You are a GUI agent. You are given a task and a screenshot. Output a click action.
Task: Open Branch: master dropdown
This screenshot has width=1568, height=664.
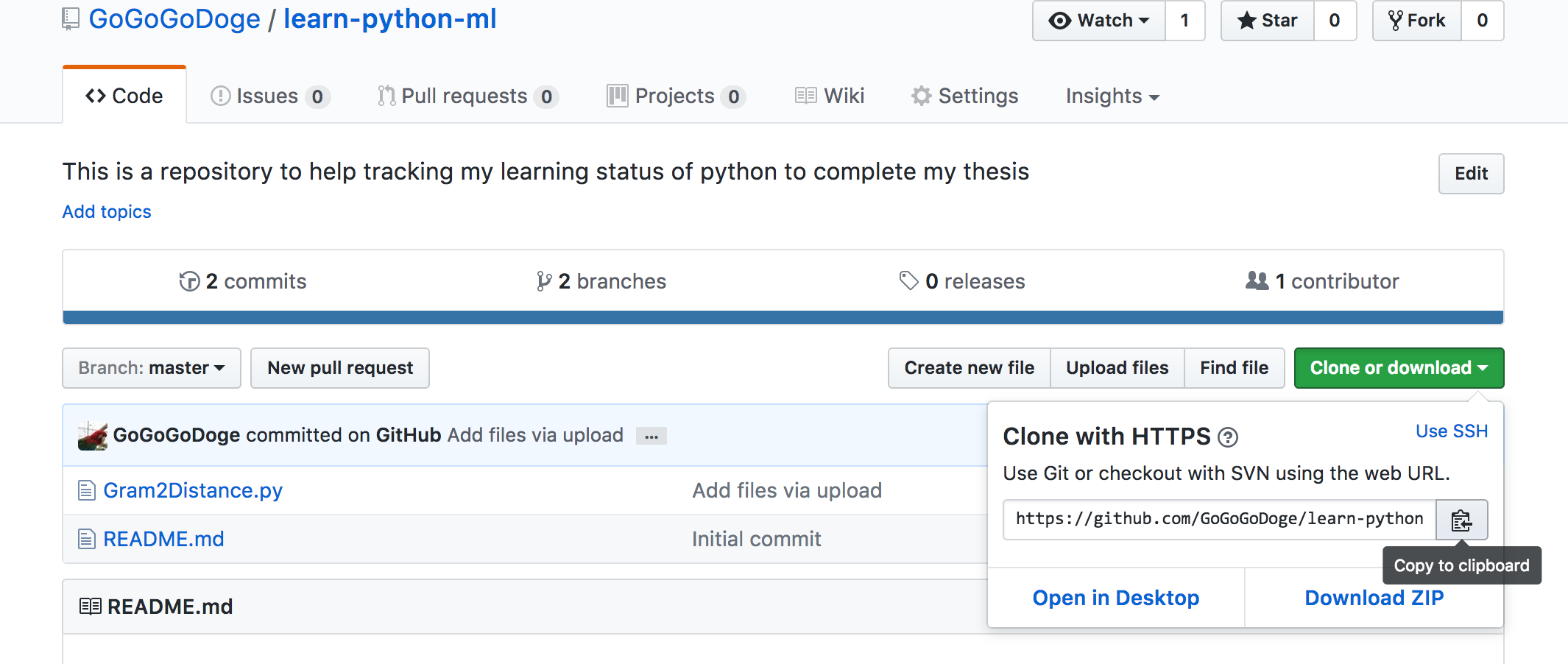(152, 368)
